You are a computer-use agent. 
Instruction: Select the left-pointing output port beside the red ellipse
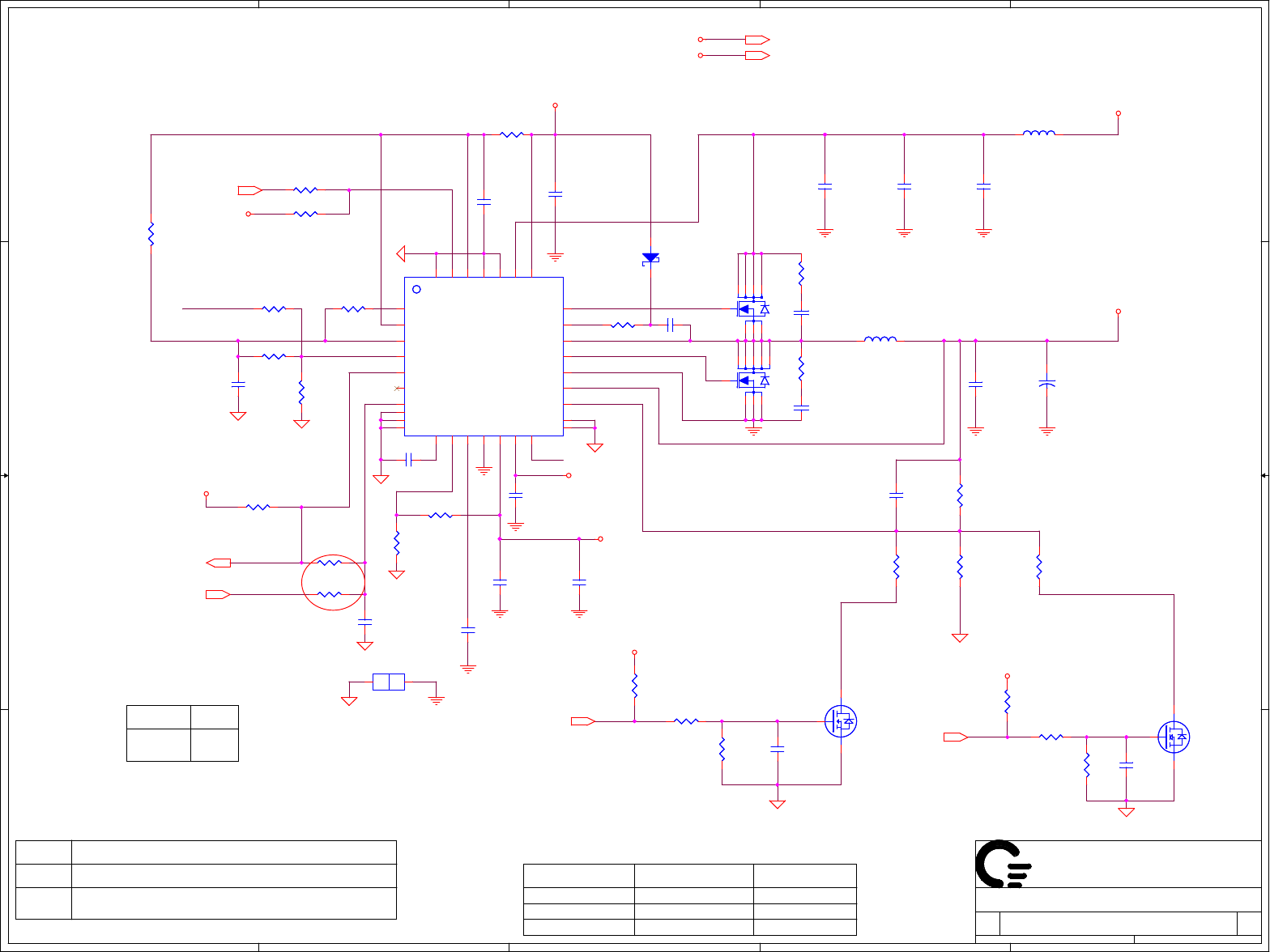(x=219, y=563)
